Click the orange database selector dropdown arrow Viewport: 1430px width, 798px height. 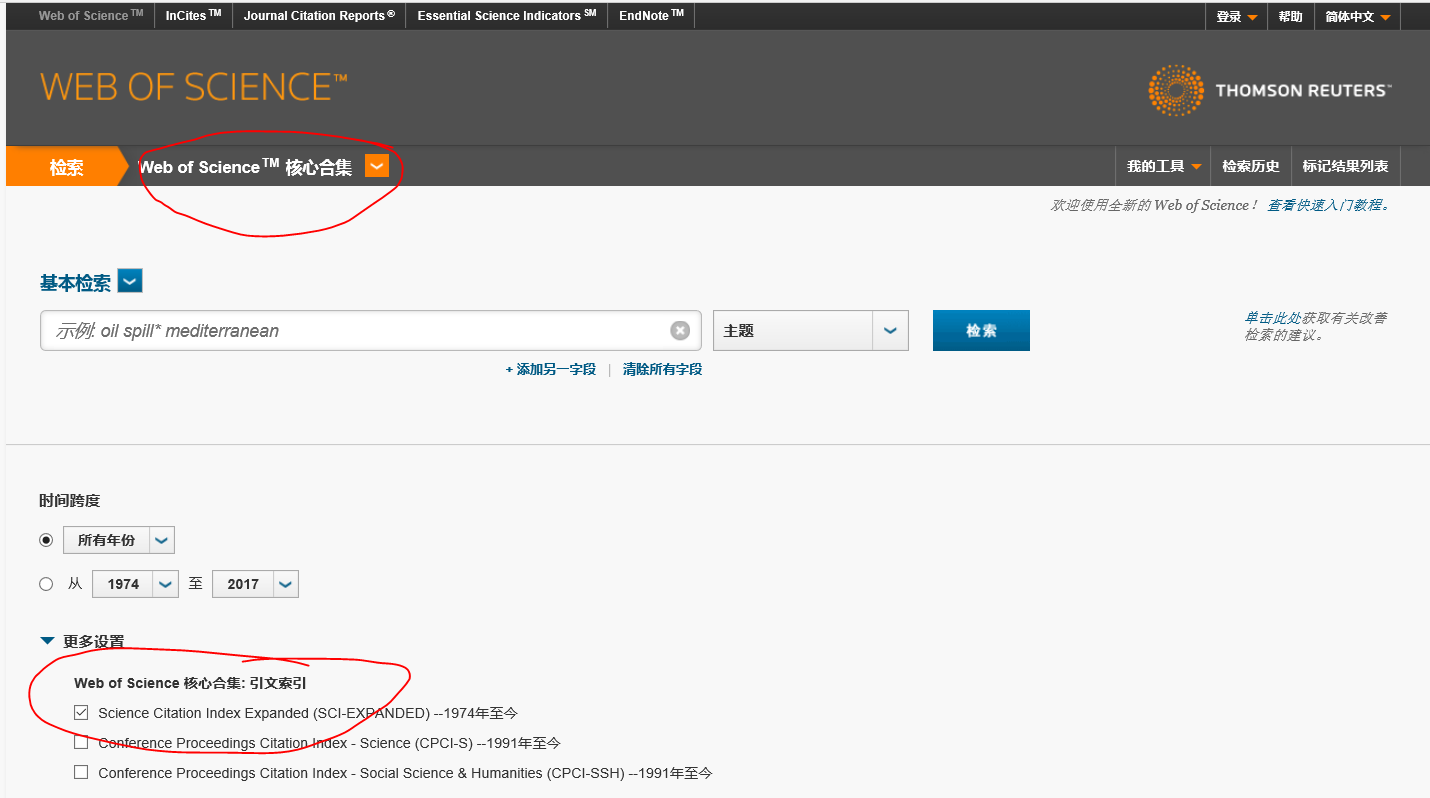(x=377, y=166)
